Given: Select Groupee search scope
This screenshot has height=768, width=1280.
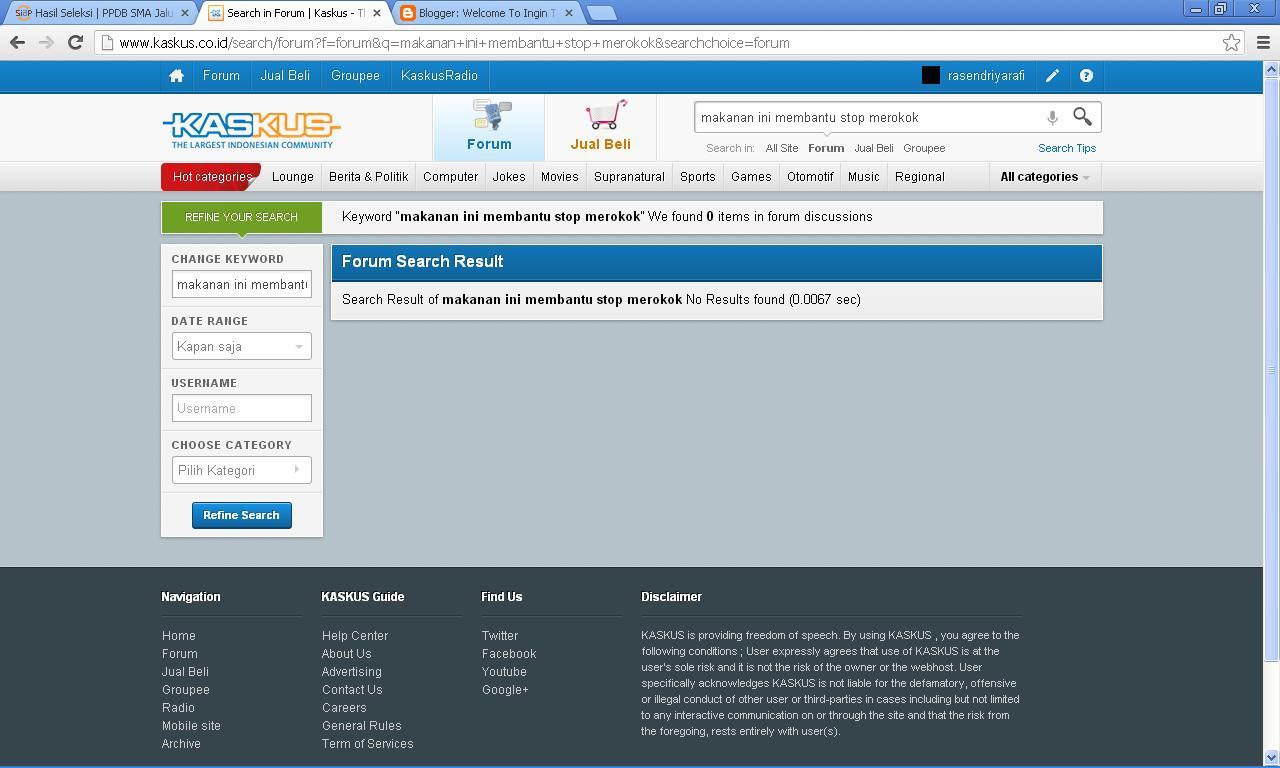Looking at the screenshot, I should 924,148.
